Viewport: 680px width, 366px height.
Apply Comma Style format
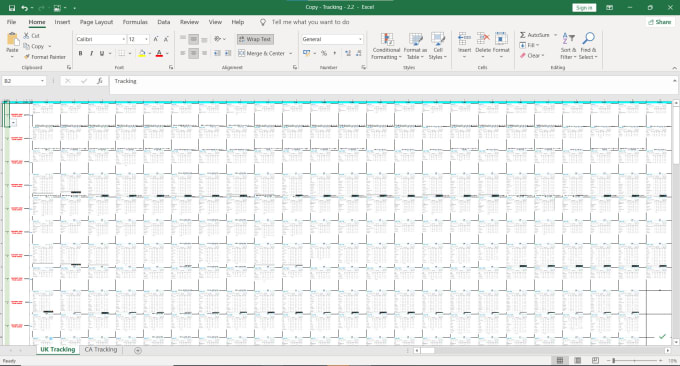pos(334,53)
